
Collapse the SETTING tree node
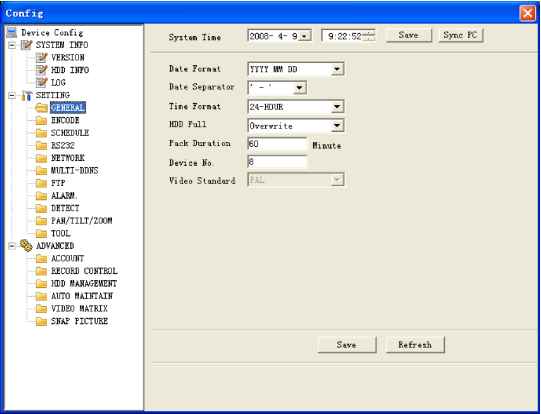click(12, 95)
